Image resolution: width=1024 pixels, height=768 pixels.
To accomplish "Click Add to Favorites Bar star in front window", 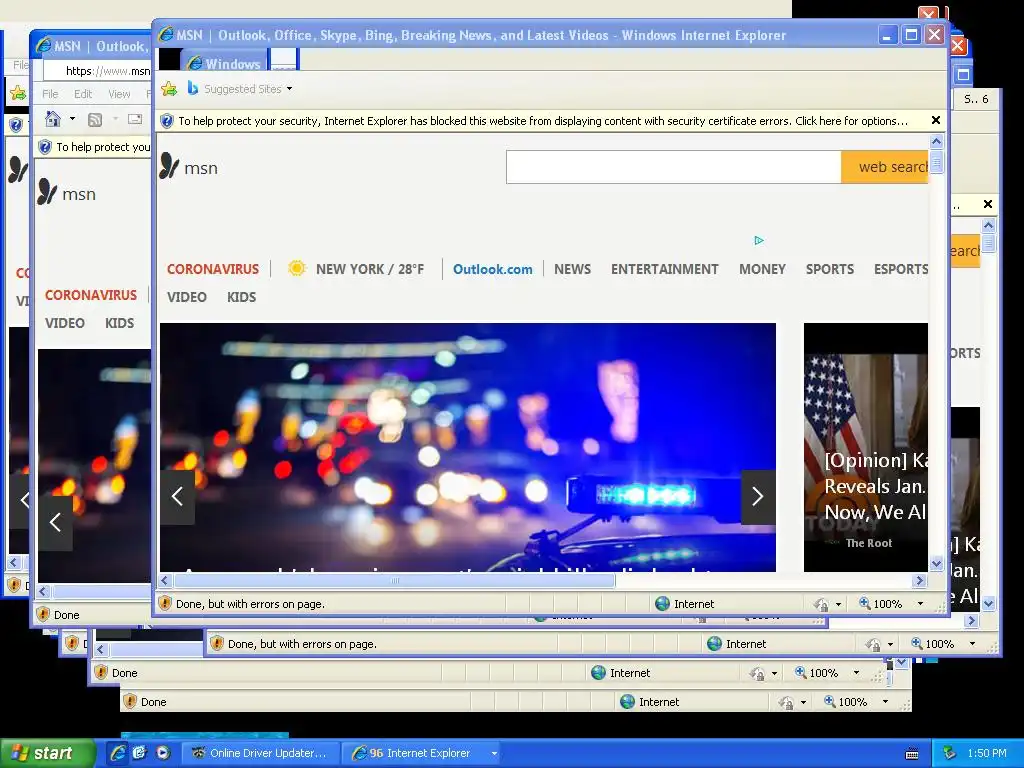I will coord(168,89).
